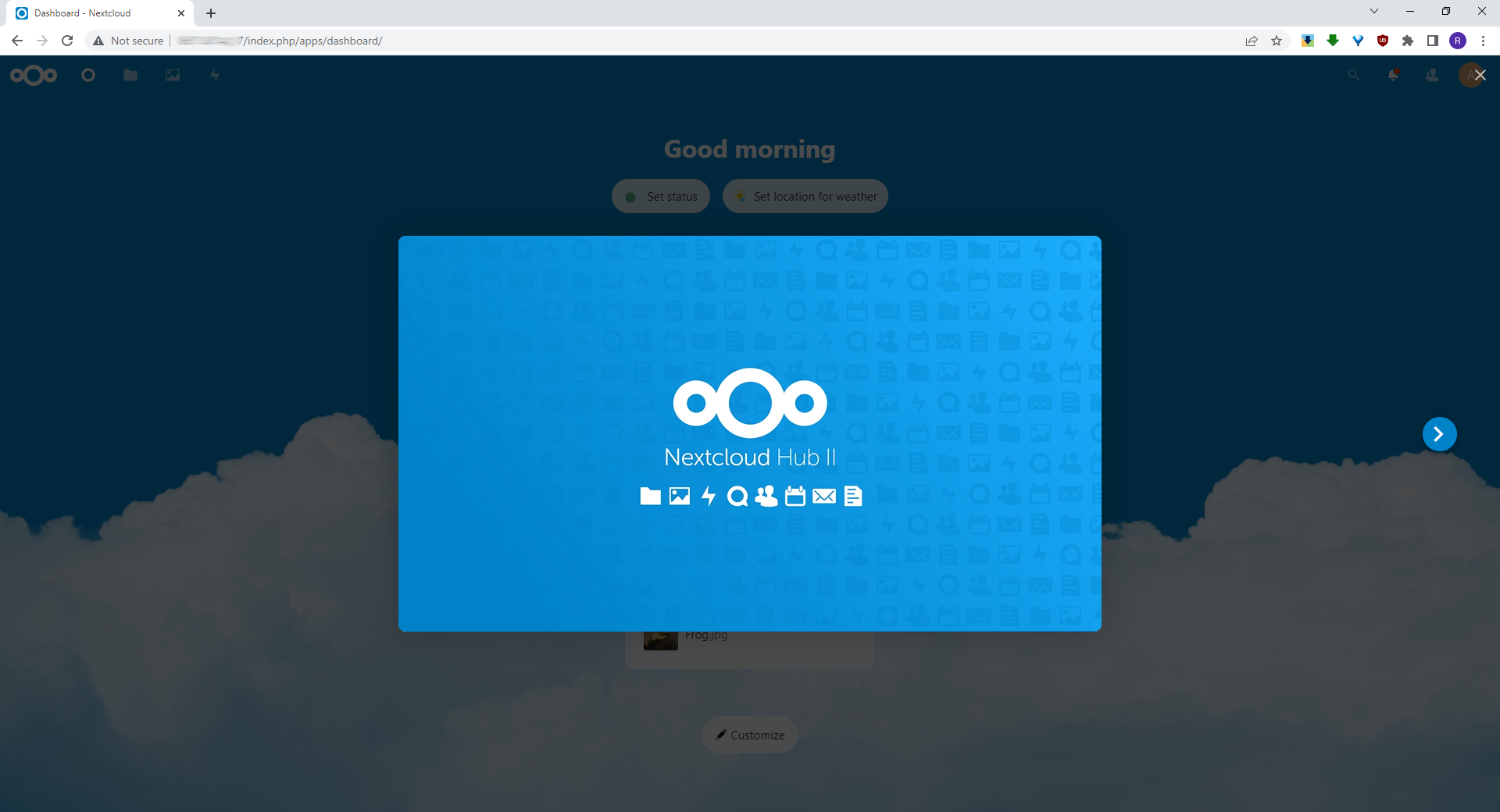Open the browser tab search chevron
The width and height of the screenshot is (1500, 812).
1374,10
